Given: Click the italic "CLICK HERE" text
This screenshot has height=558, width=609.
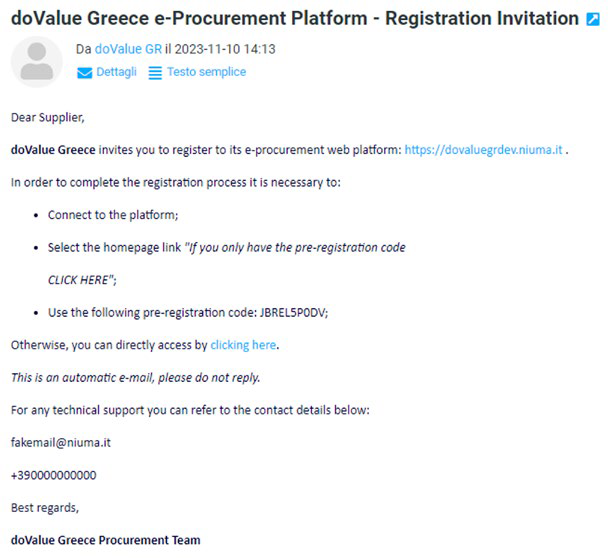Looking at the screenshot, I should coord(82,280).
